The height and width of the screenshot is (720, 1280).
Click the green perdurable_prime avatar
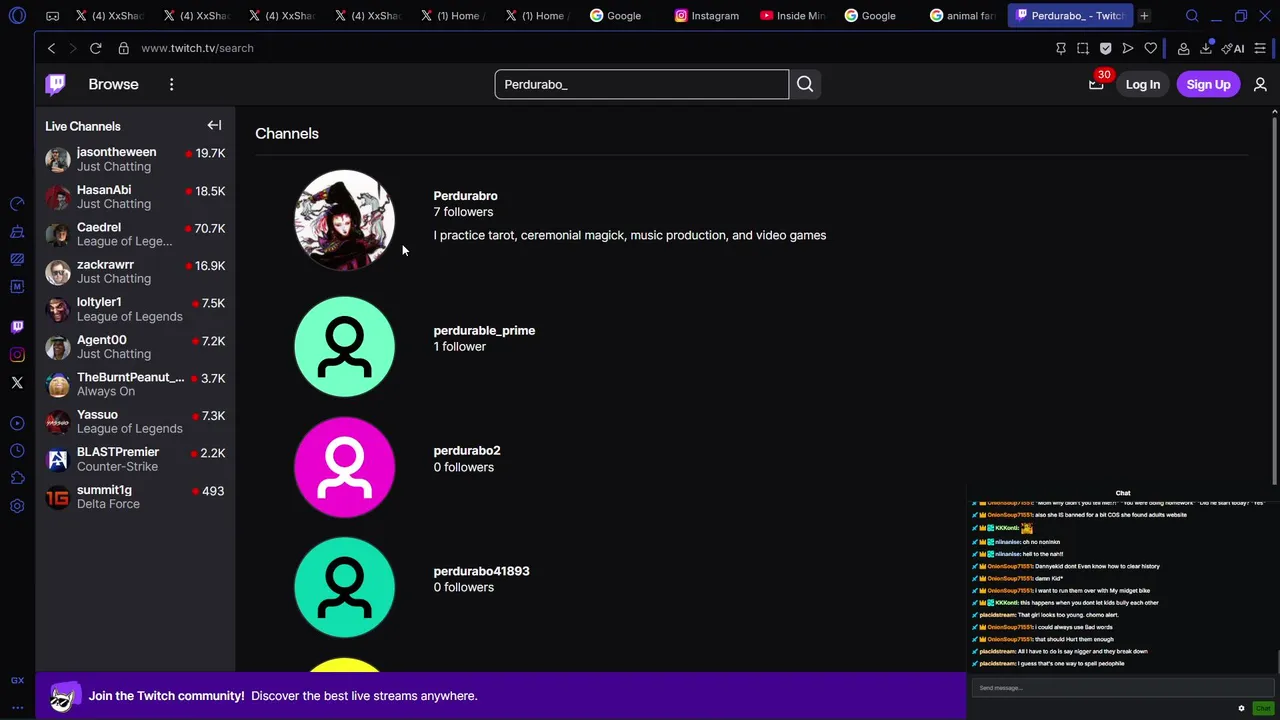(x=344, y=346)
